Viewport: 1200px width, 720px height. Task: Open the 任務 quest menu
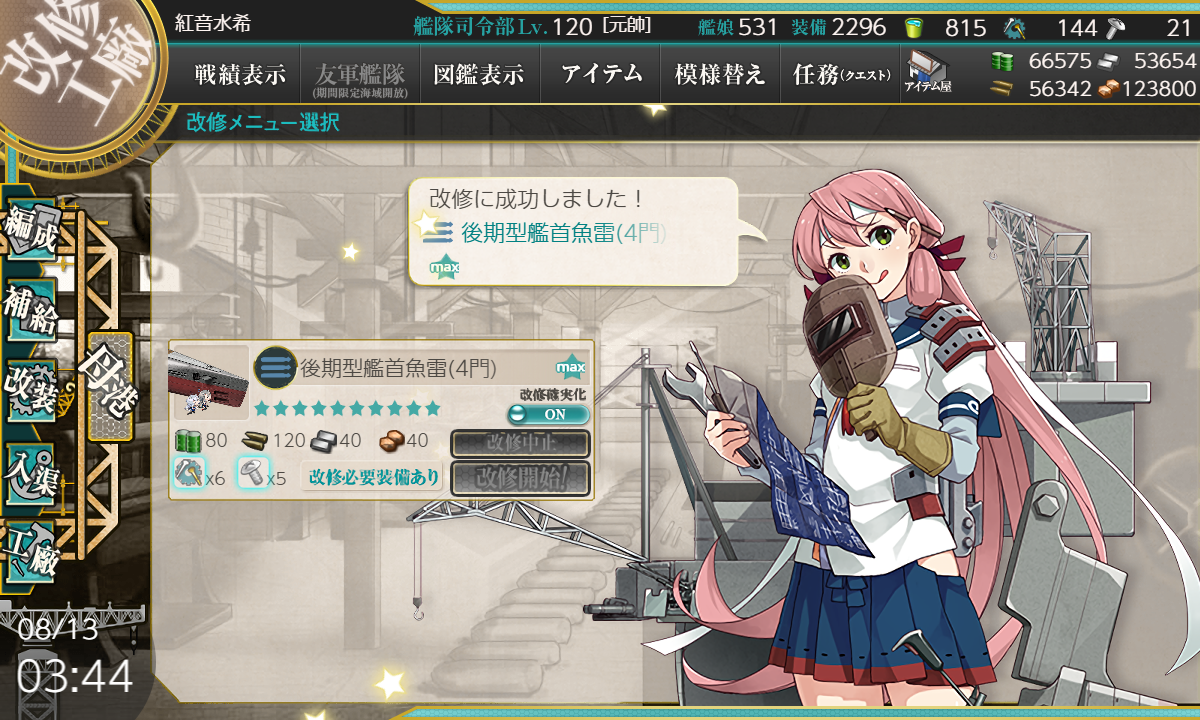click(840, 74)
